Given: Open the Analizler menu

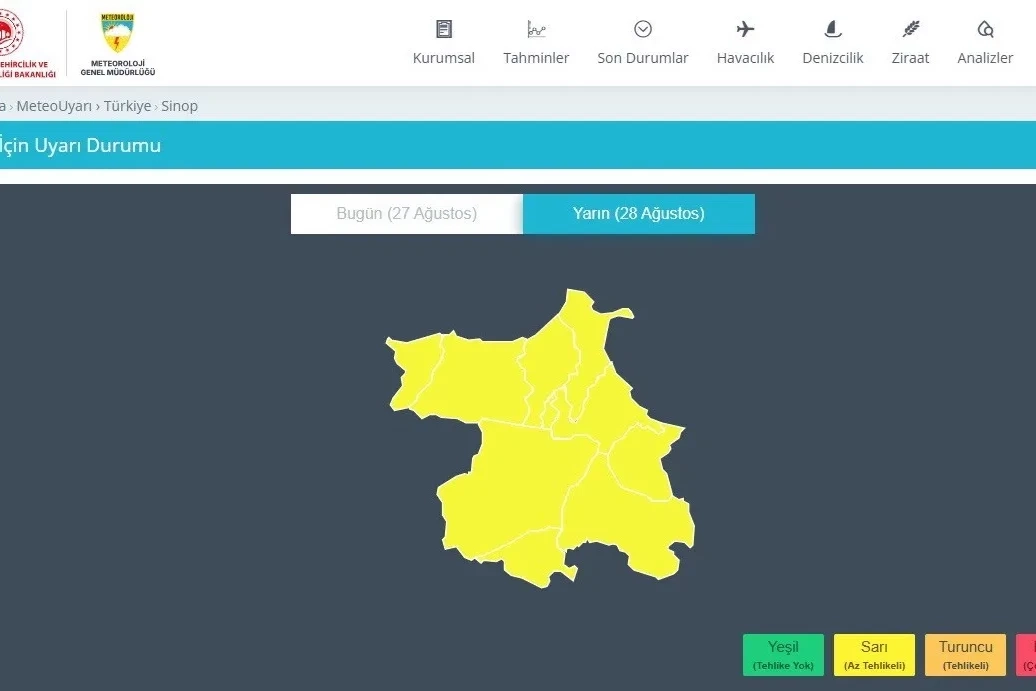Looking at the screenshot, I should coord(985,58).
